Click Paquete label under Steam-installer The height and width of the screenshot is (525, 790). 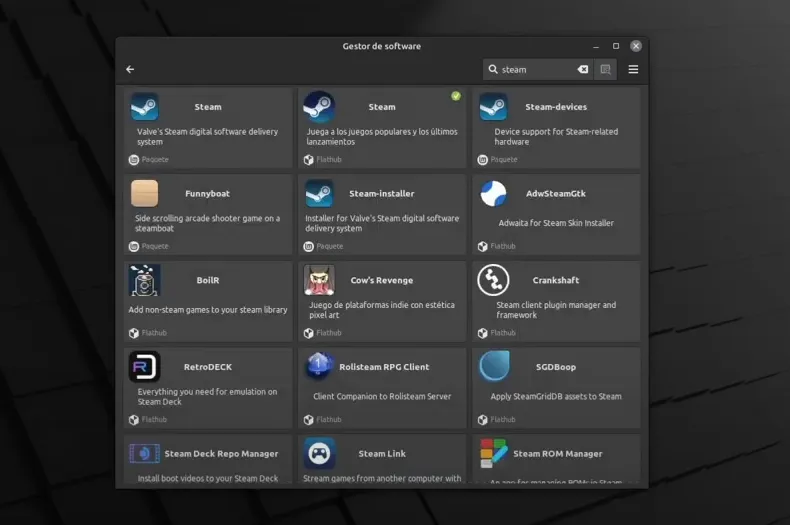(330, 246)
